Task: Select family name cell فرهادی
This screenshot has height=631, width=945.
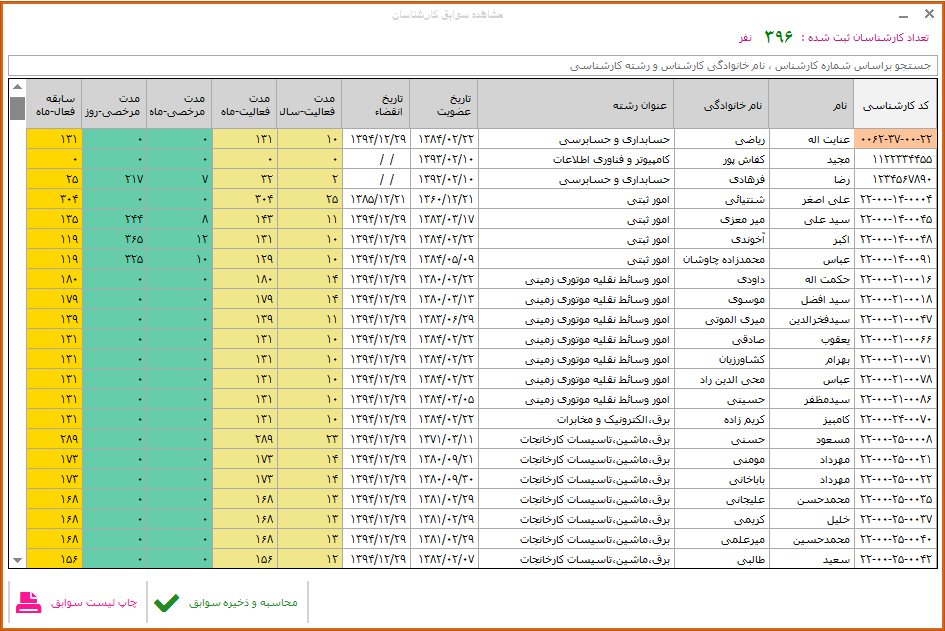Action: 721,179
